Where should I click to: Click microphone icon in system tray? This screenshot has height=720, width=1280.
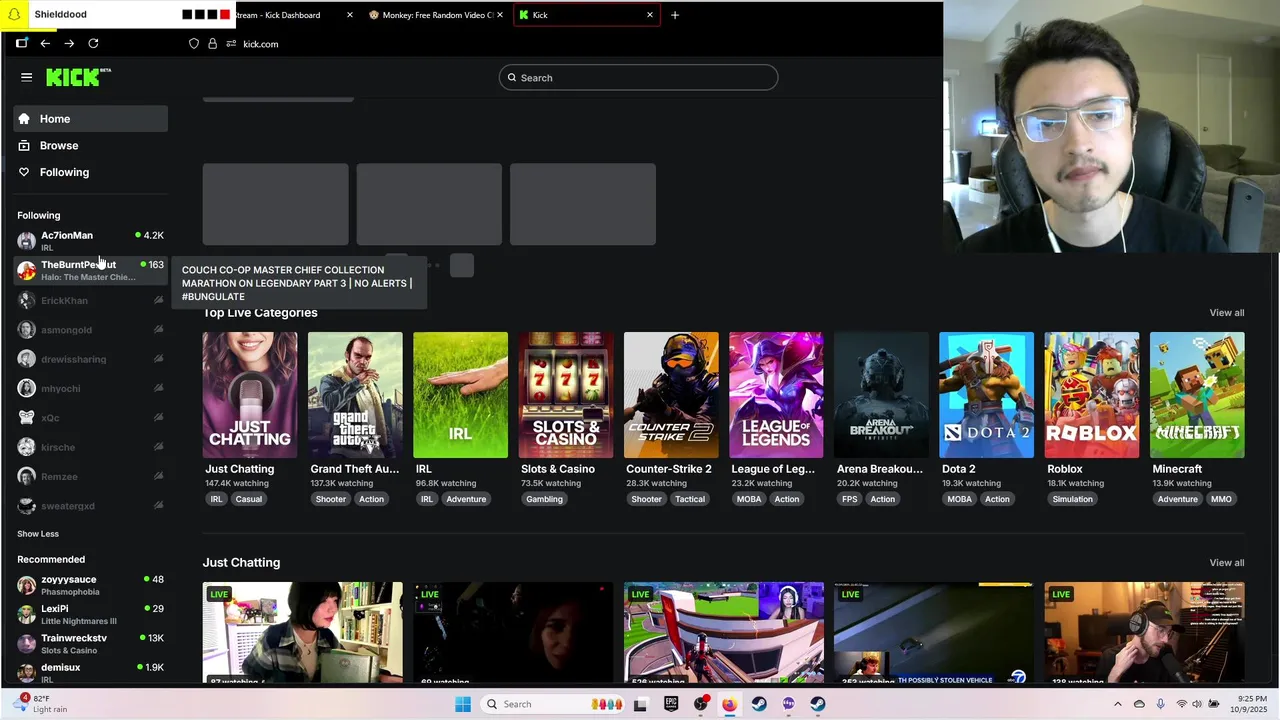pos(1160,704)
